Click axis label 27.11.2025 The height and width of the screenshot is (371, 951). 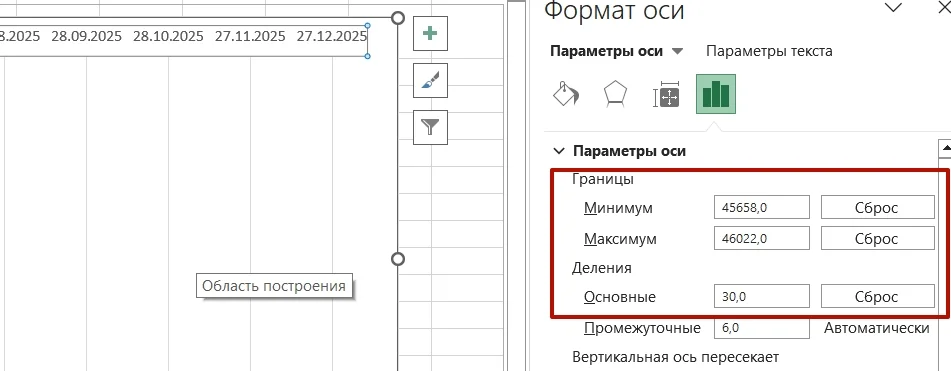pos(250,36)
